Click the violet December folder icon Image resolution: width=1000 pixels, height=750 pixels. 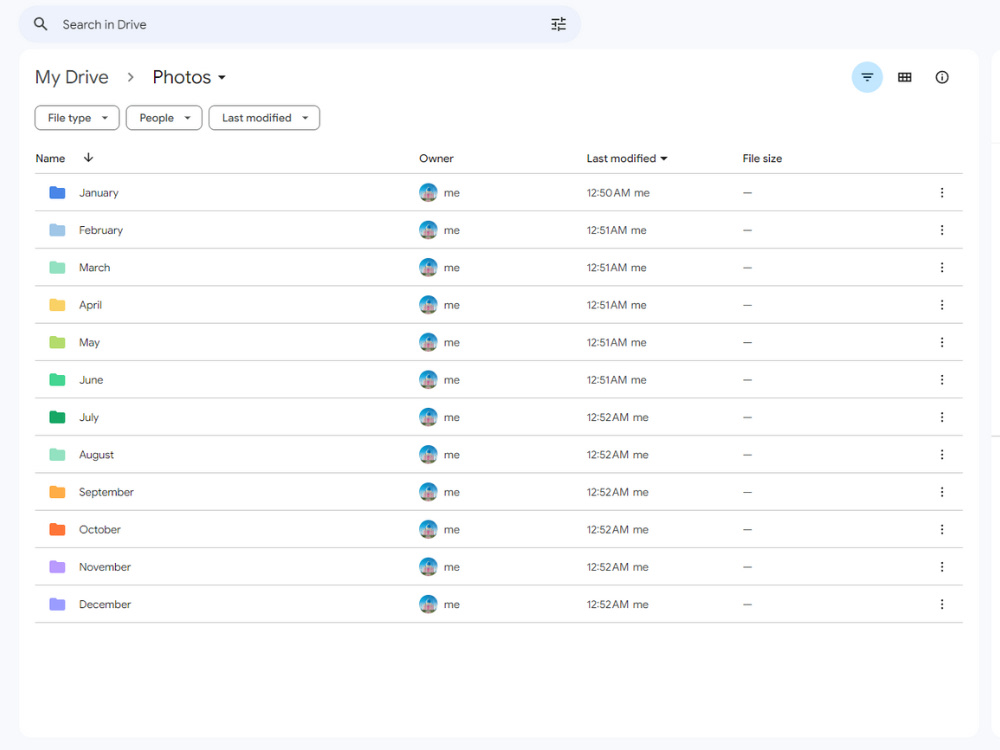(x=57, y=604)
